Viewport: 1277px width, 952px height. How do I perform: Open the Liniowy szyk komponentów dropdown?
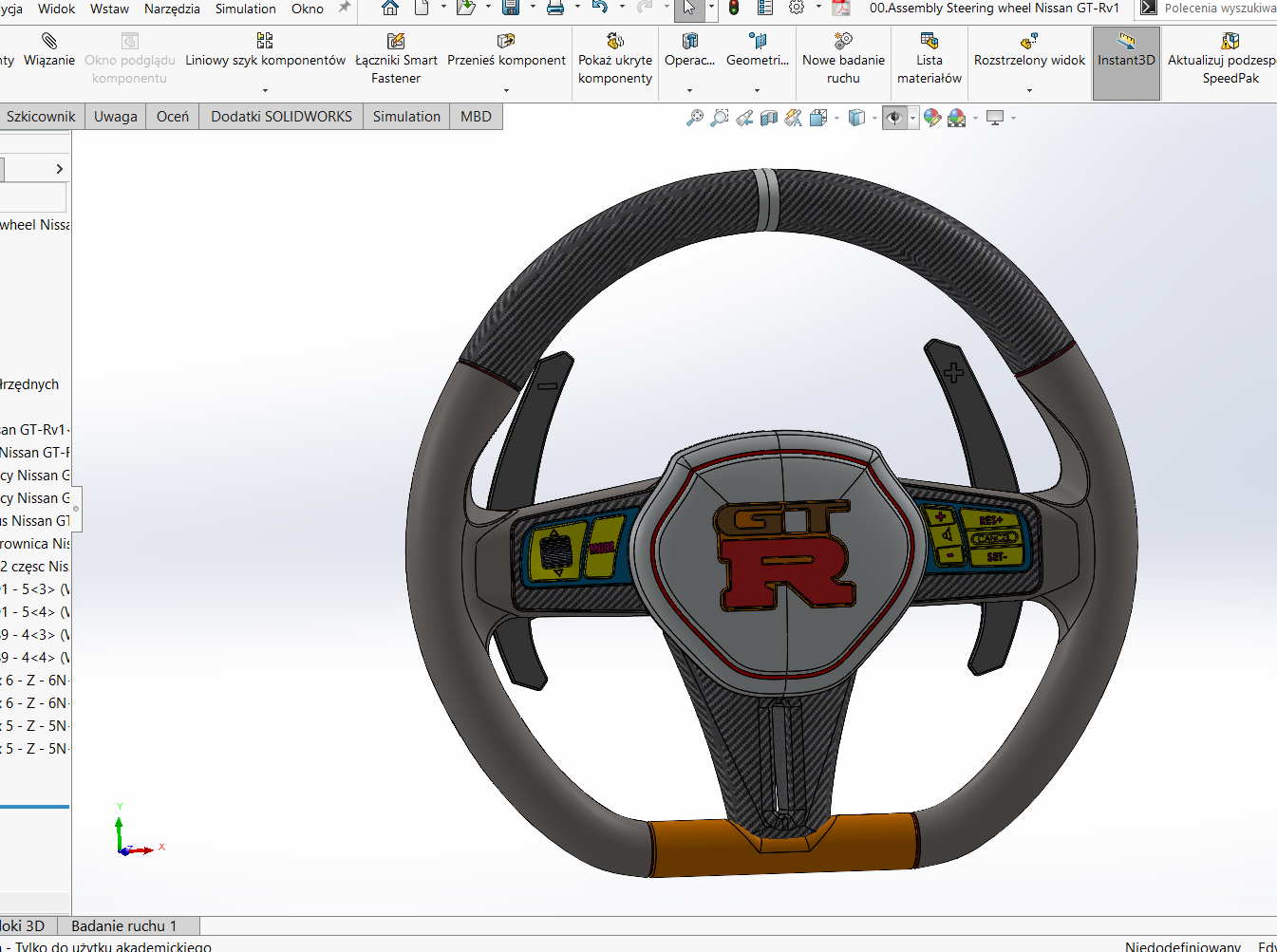[265, 91]
